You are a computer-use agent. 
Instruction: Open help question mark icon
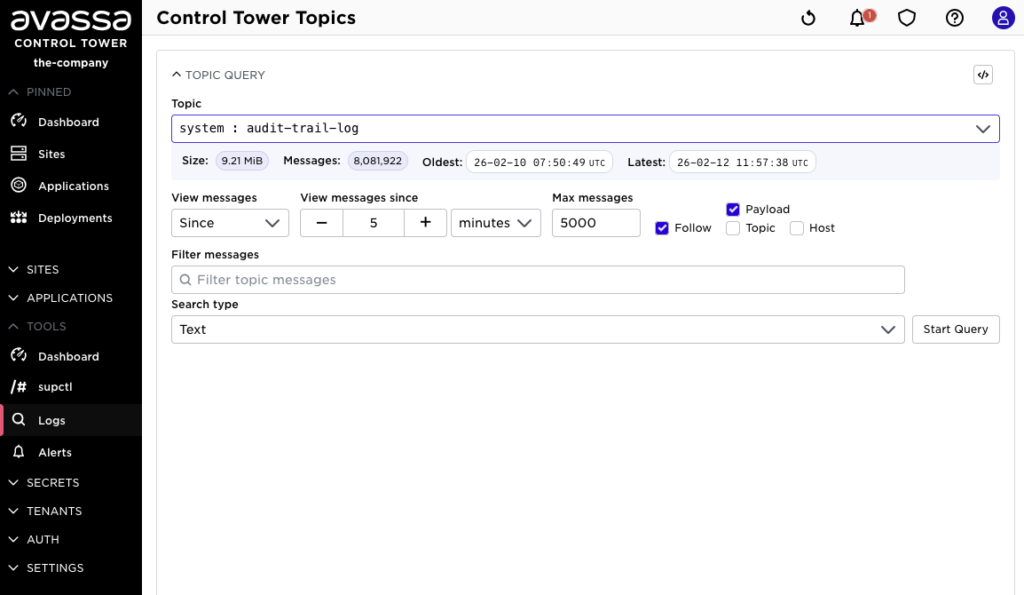coord(954,18)
